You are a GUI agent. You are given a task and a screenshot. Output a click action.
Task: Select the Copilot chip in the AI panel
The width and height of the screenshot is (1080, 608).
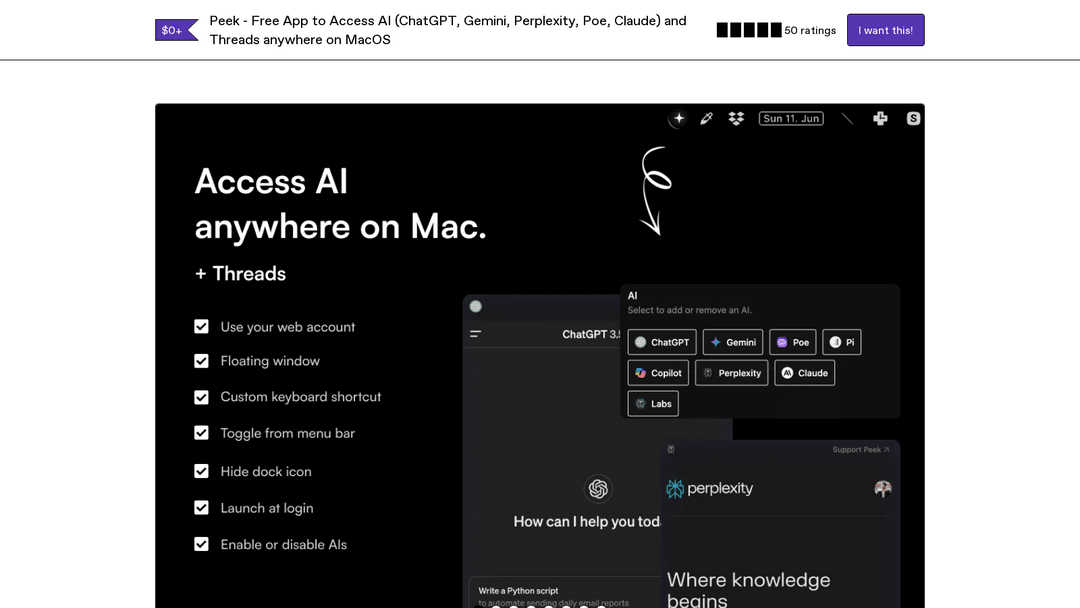click(658, 373)
